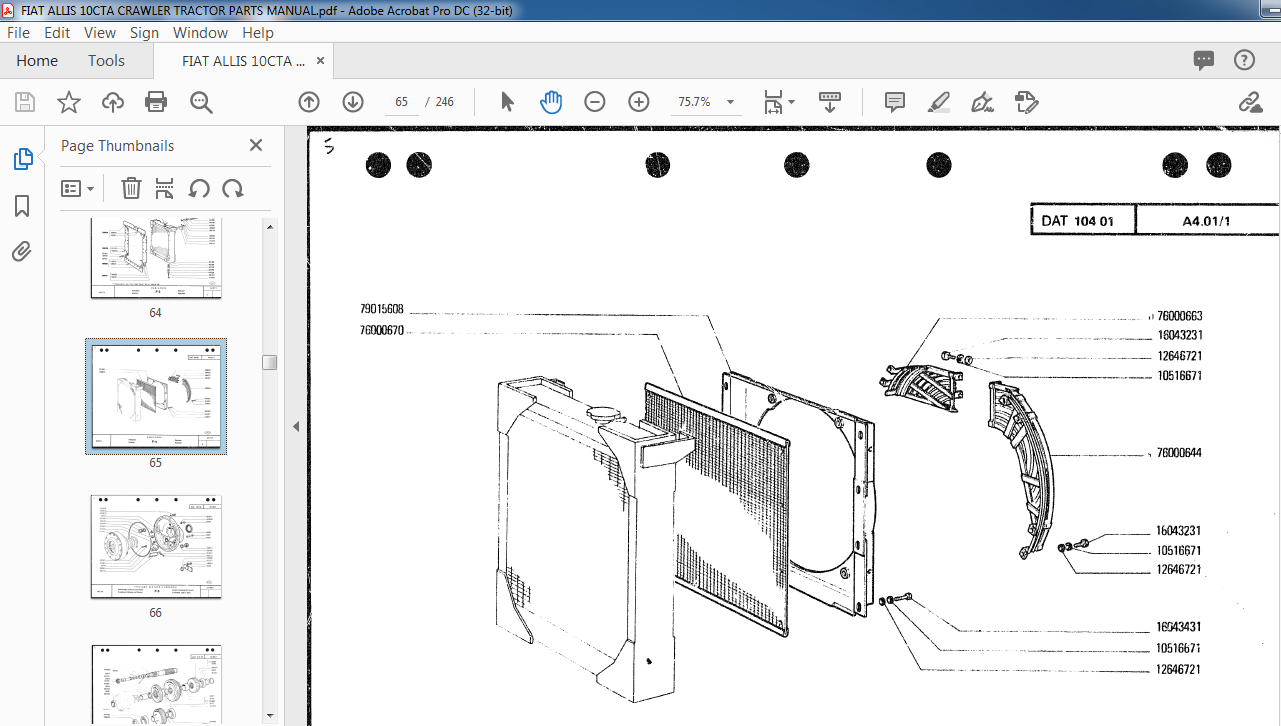The image size is (1281, 726).
Task: Open notifications chat bubble icon
Action: (1204, 61)
